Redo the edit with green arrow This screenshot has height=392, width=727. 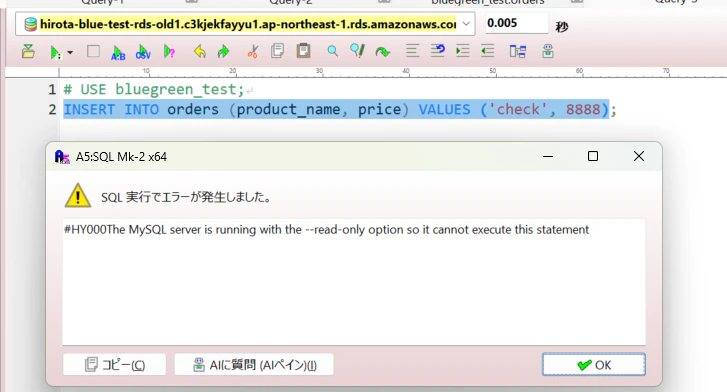pyautogui.click(x=223, y=51)
